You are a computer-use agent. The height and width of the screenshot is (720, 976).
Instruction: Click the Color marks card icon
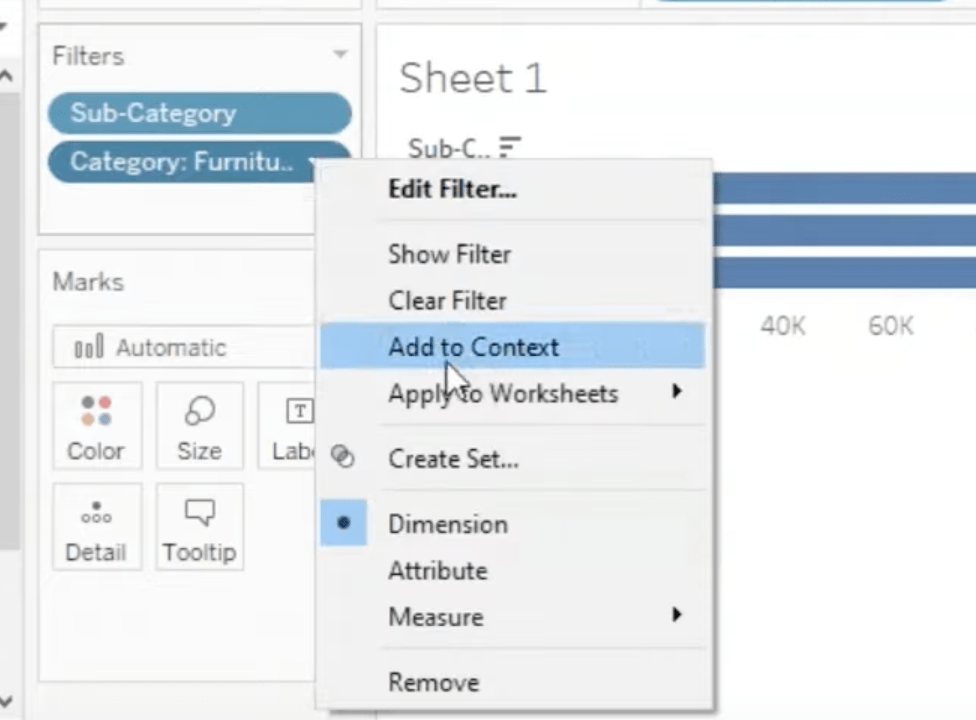pyautogui.click(x=96, y=412)
